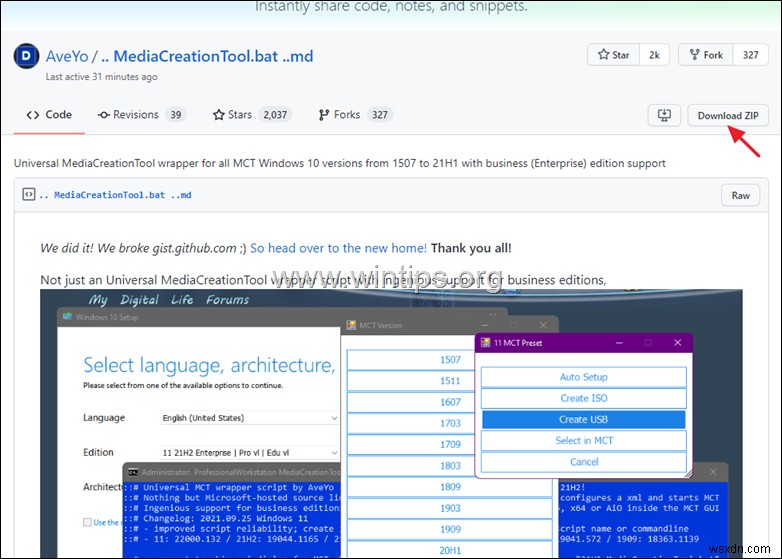Click the Star icon button
This screenshot has width=782, height=559.
[x=616, y=55]
